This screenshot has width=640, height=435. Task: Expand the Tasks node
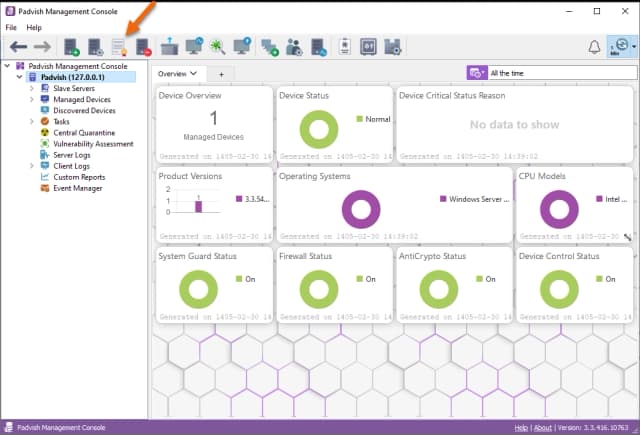(31, 121)
